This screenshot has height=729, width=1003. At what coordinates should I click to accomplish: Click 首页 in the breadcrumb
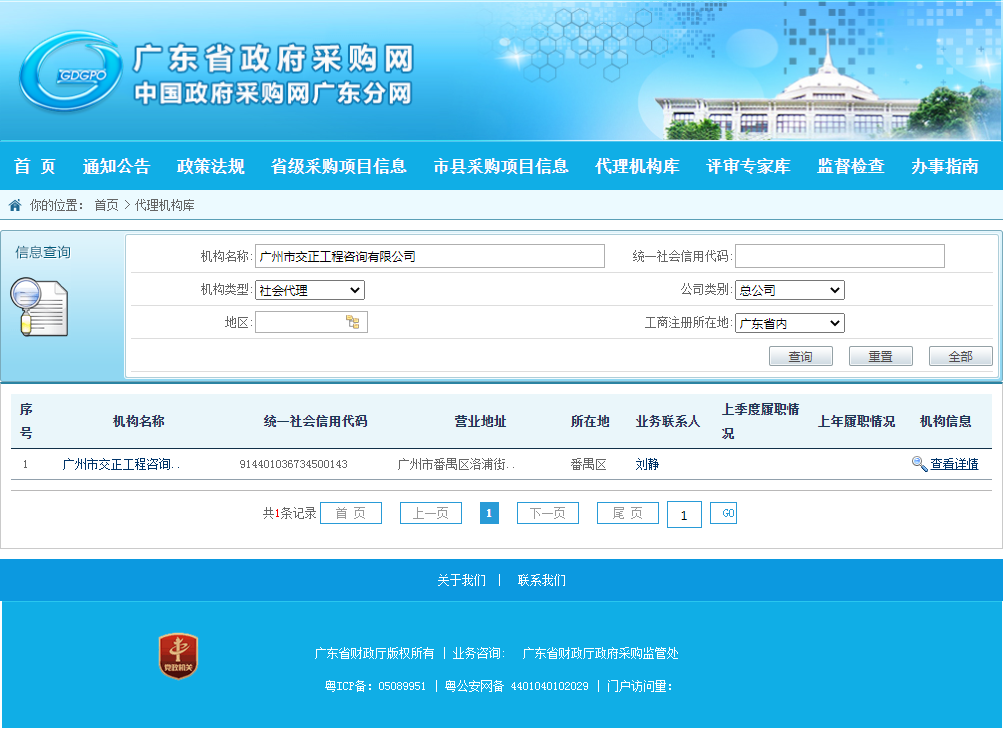tap(106, 205)
